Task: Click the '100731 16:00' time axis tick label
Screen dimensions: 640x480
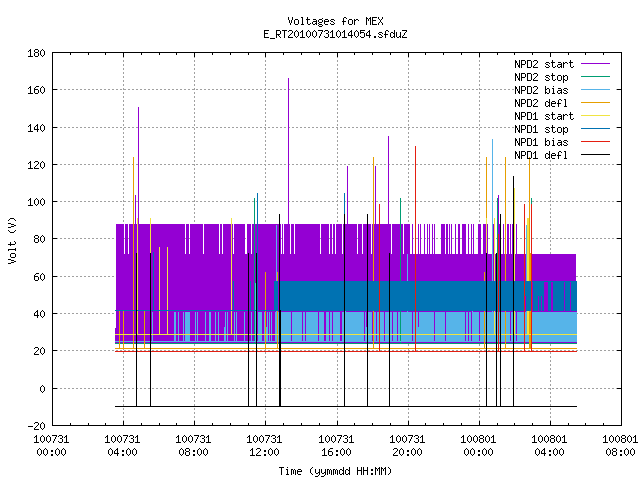Action: tap(336, 446)
